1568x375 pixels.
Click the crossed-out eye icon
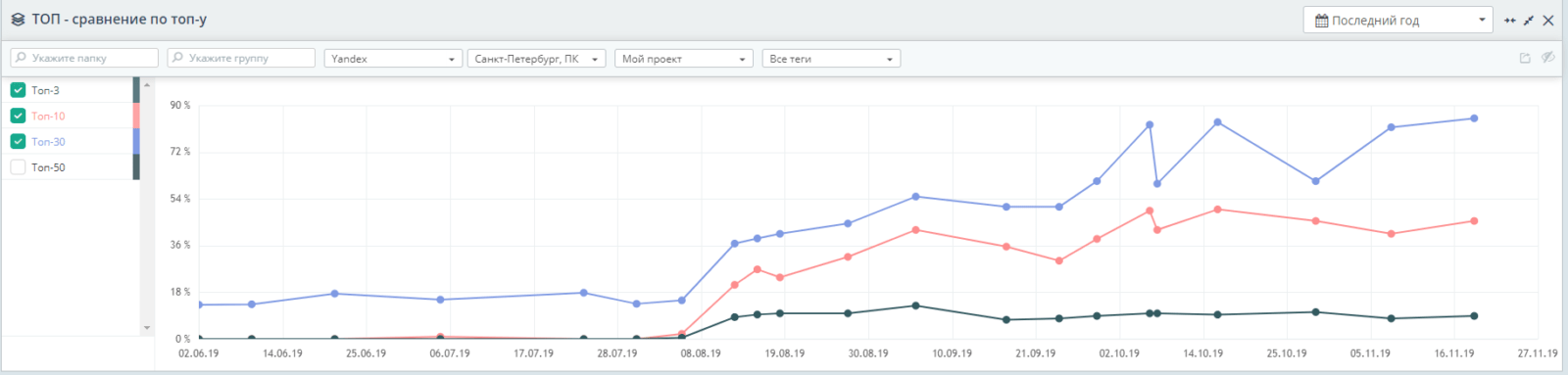coord(1547,58)
